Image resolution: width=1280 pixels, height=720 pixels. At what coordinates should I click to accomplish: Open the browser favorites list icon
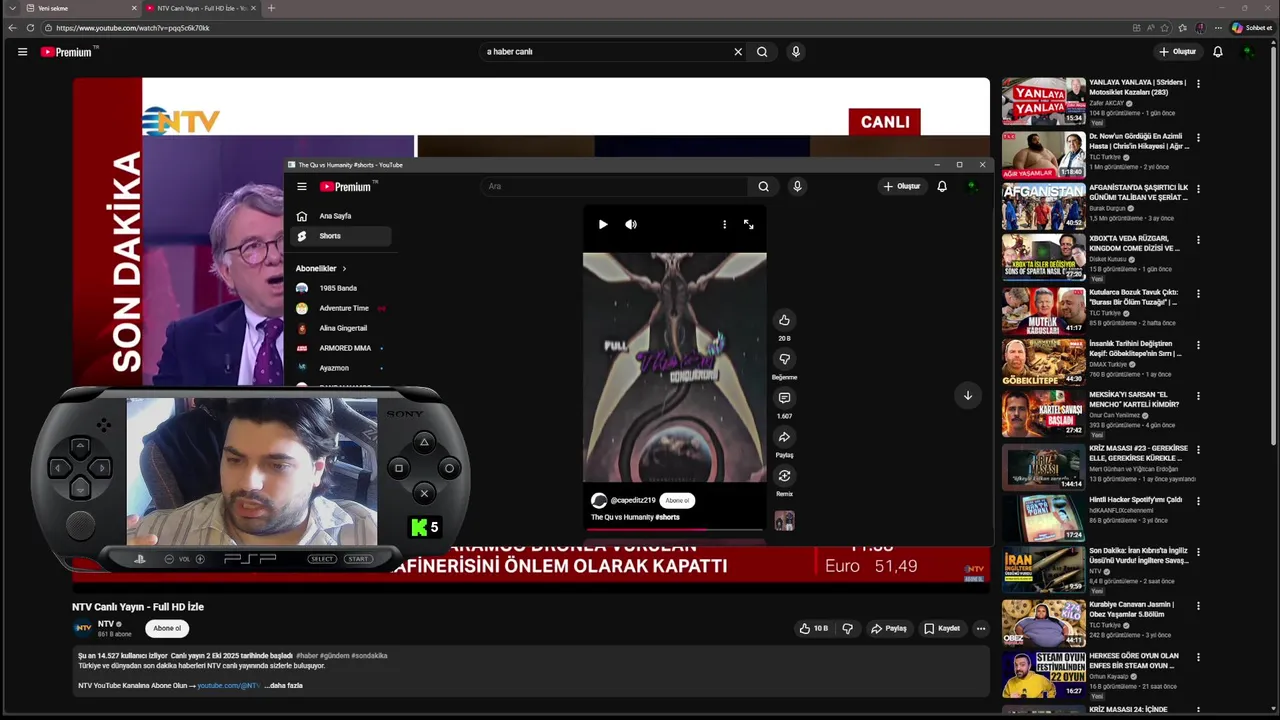[x=1183, y=28]
